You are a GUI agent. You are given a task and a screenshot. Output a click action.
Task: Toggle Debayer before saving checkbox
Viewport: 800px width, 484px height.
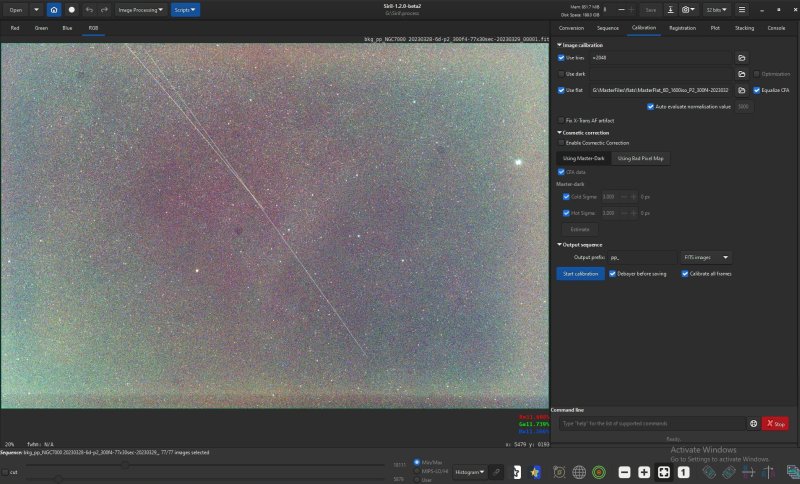pyautogui.click(x=612, y=274)
